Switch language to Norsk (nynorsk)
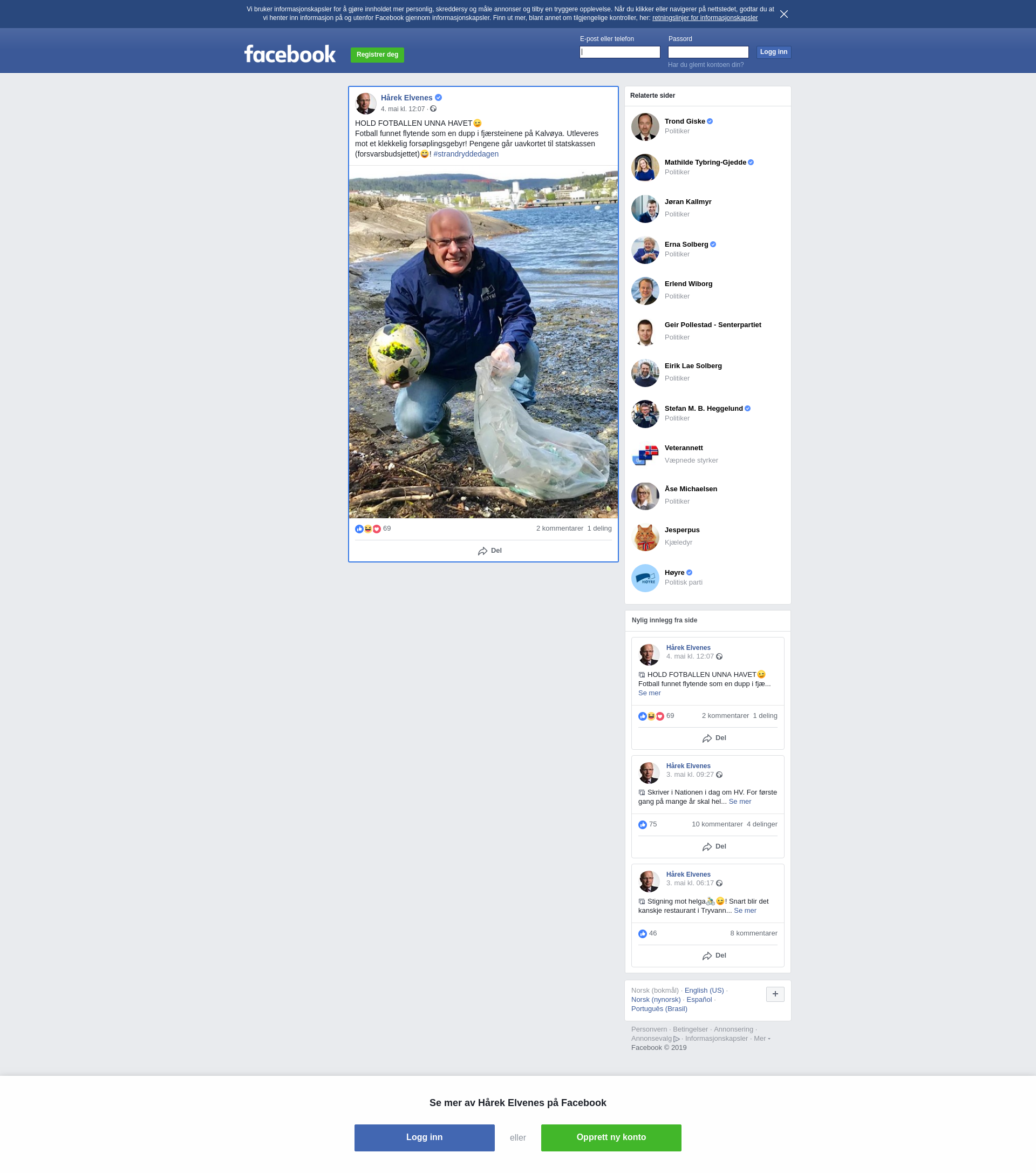The height and width of the screenshot is (1173, 1036). coord(656,1000)
